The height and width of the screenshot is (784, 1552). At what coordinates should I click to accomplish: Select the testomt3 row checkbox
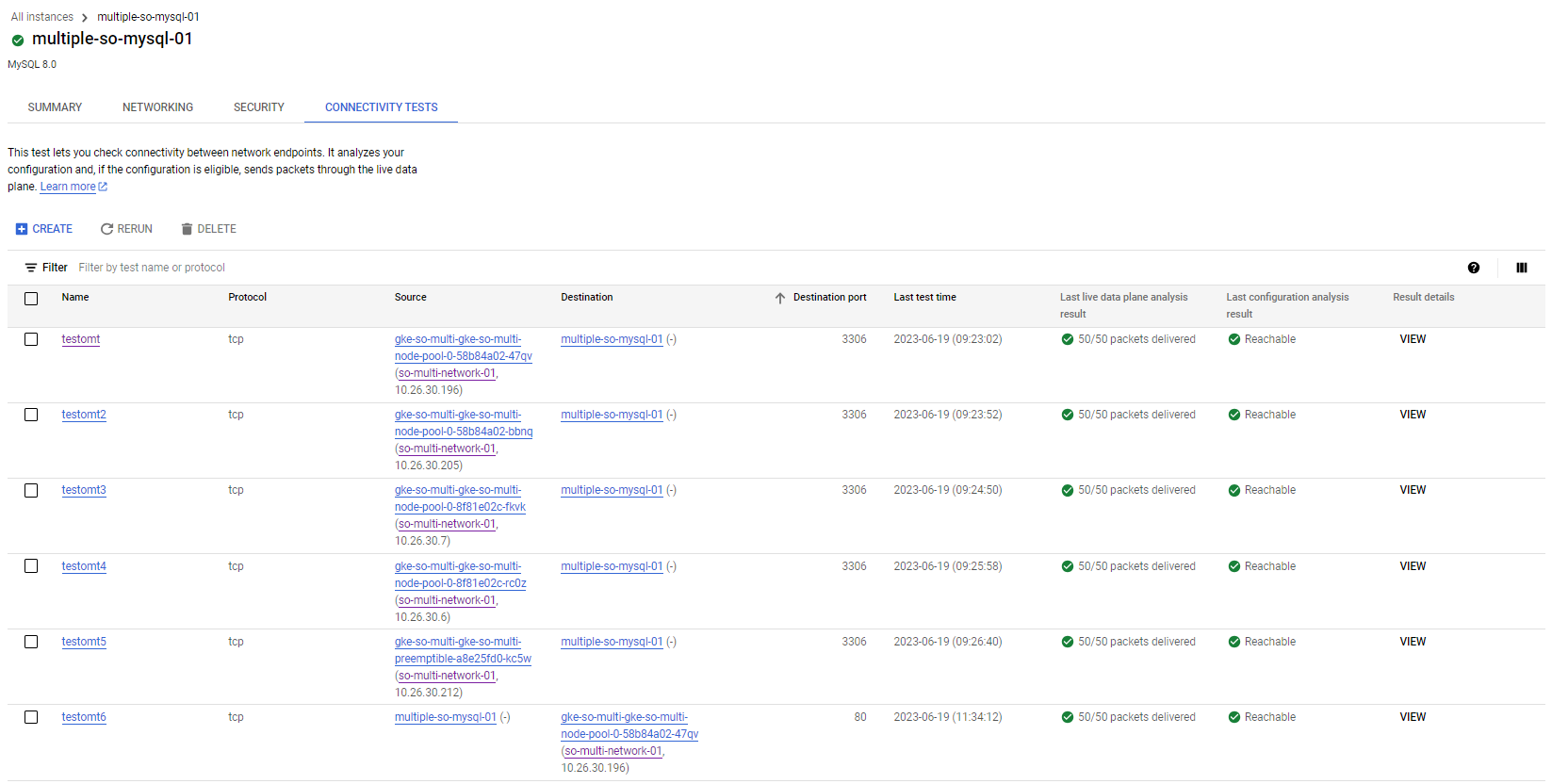click(31, 490)
